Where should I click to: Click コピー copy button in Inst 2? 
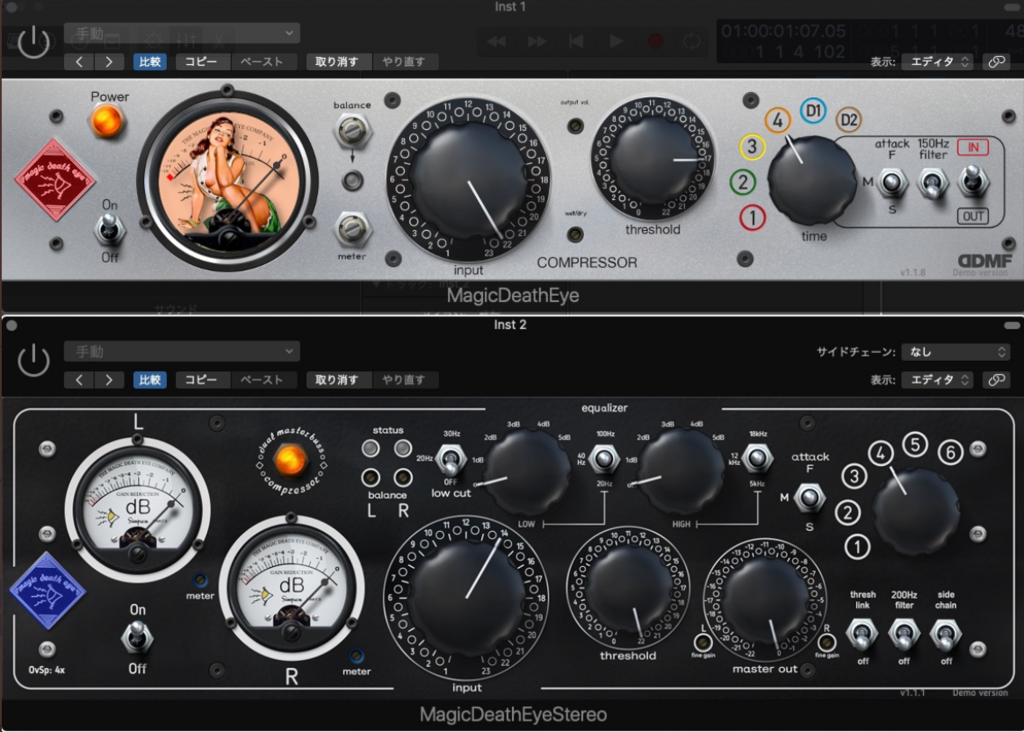[x=200, y=379]
